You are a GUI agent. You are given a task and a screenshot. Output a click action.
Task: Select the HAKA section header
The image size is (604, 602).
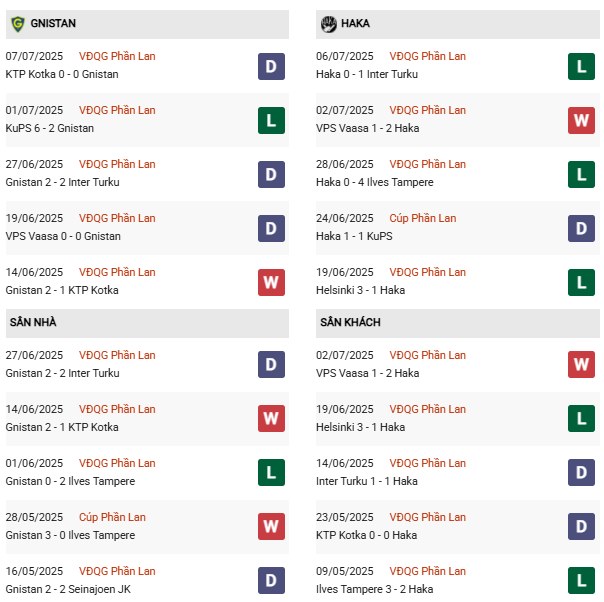(355, 23)
